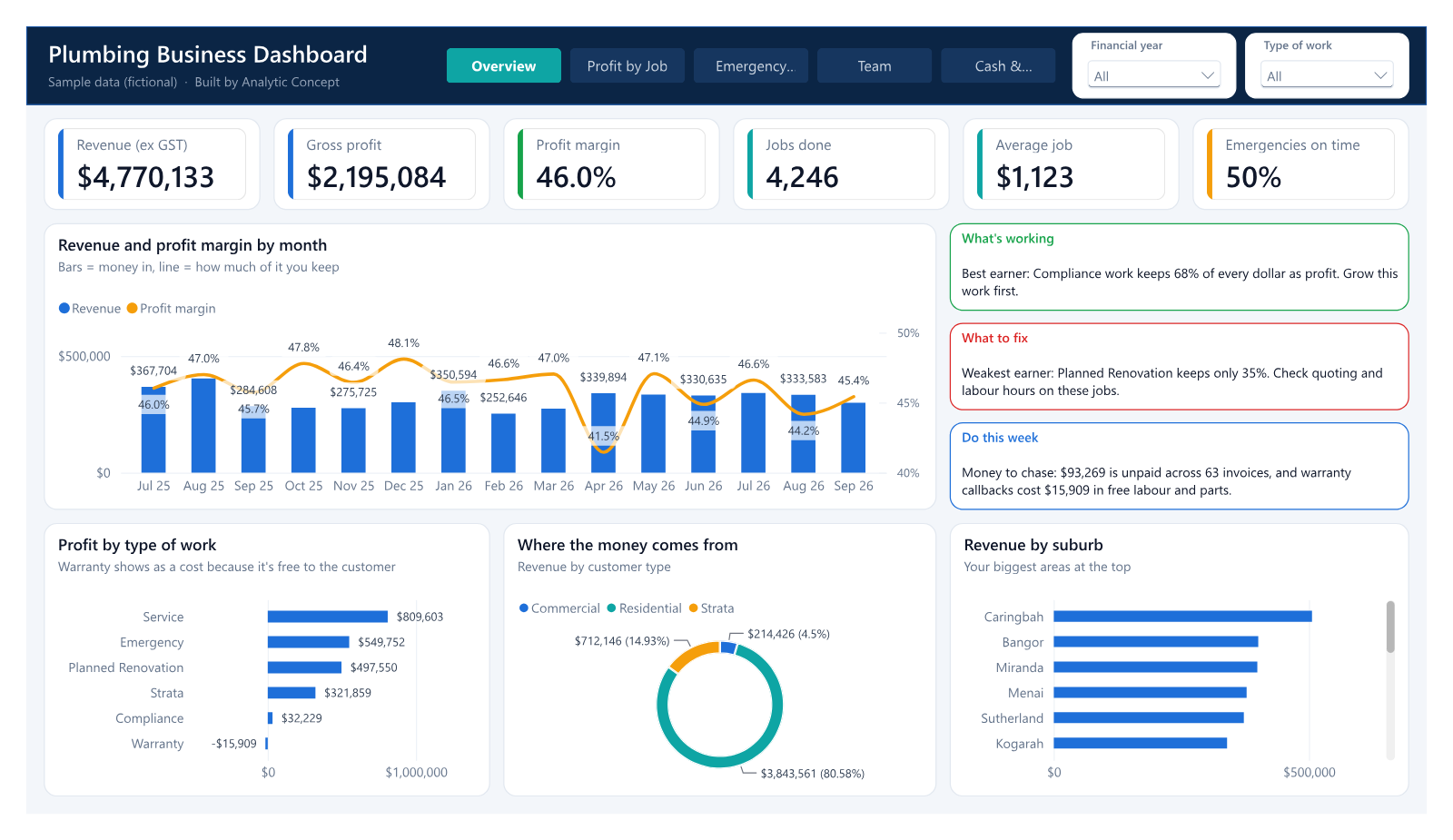Viewport: 1453px width, 840px height.
Task: Click the Strata legend dot
Action: pyautogui.click(x=694, y=608)
